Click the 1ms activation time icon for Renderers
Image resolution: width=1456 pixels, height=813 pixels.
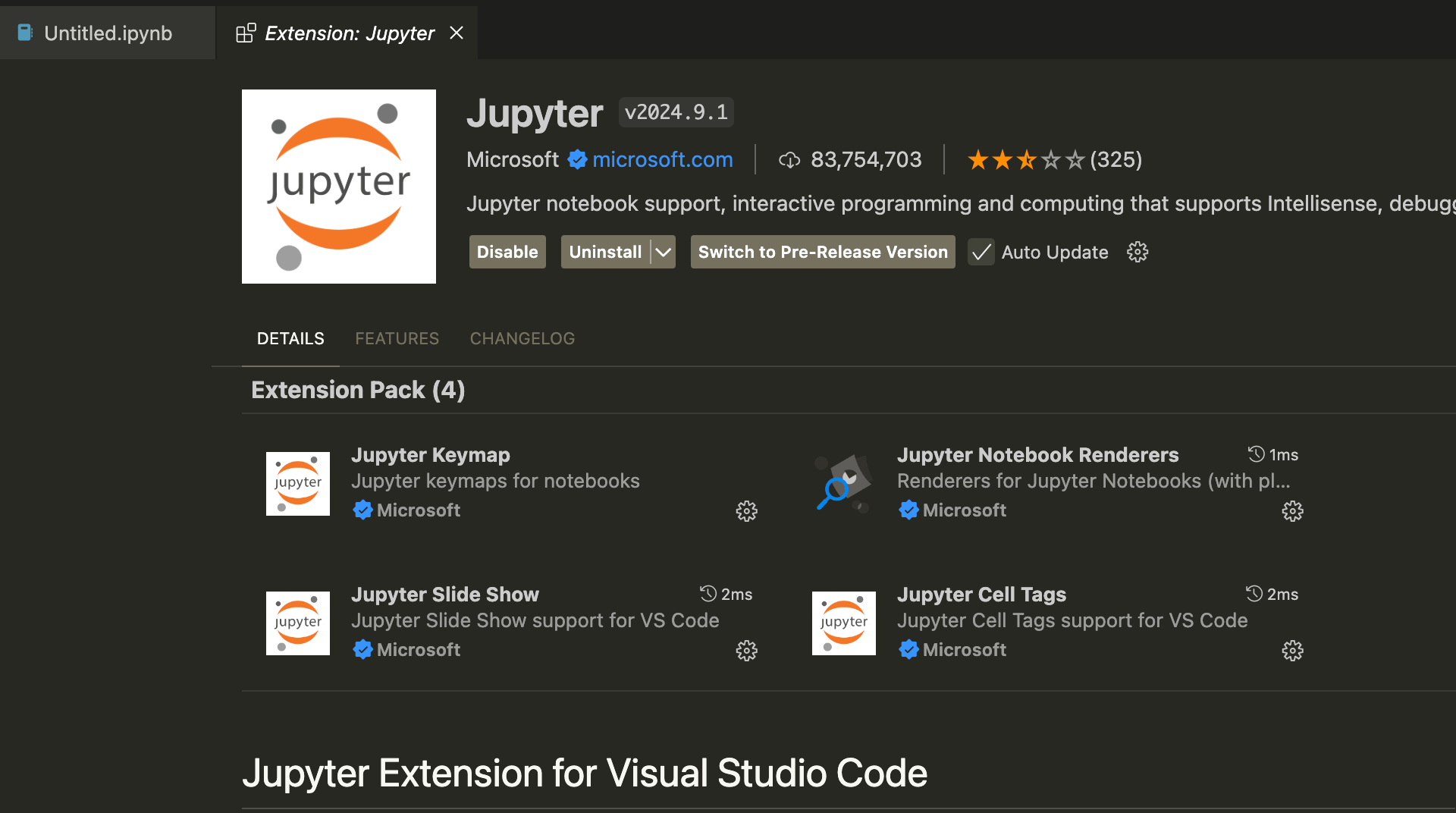click(1257, 454)
